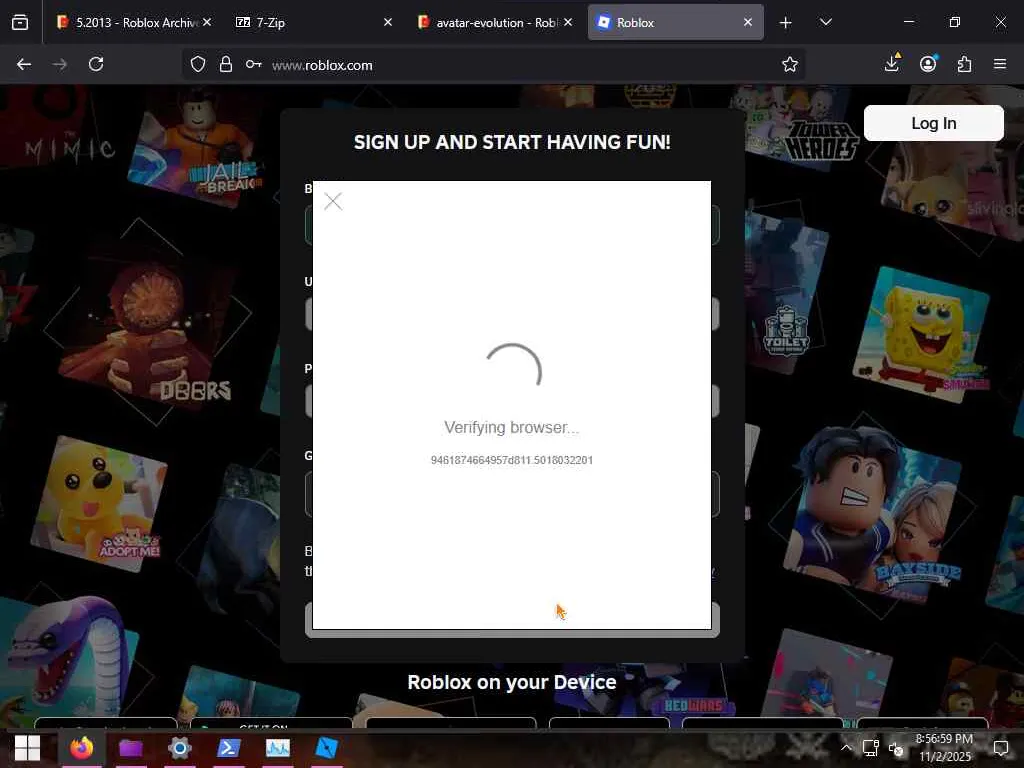Screen dimensions: 1024x768
Task: Click the forward navigation arrow
Action: coord(59,64)
